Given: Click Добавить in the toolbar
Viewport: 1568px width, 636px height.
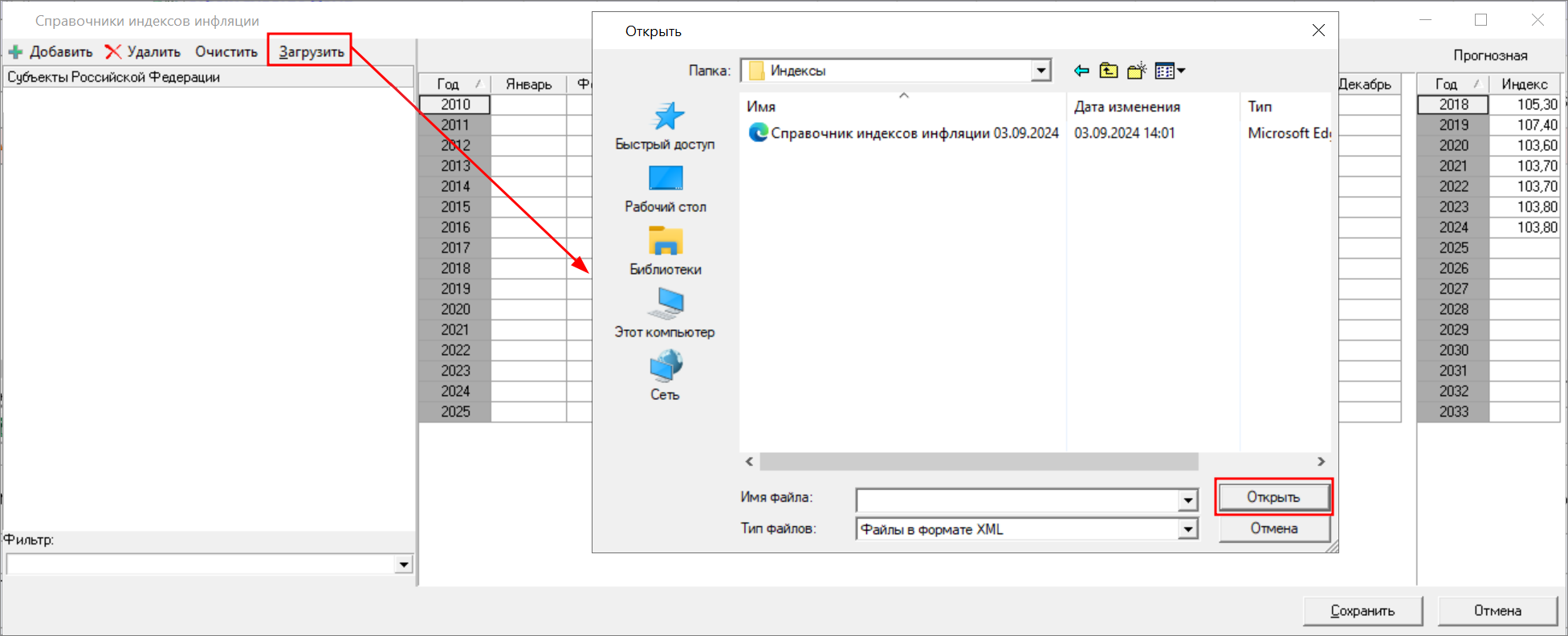Looking at the screenshot, I should pos(51,51).
